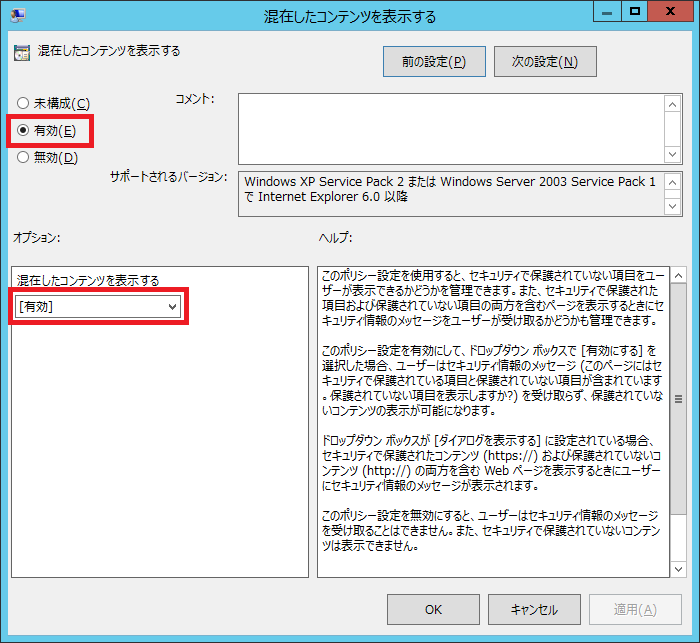This screenshot has height=643, width=700.
Task: Click the policy heading 混在したコンテンツを表示する beside the icon
Action: [x=109, y=51]
